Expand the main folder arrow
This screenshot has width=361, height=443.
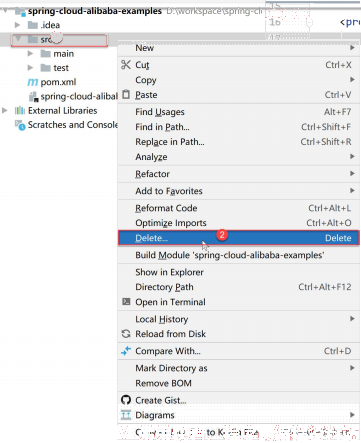30,53
